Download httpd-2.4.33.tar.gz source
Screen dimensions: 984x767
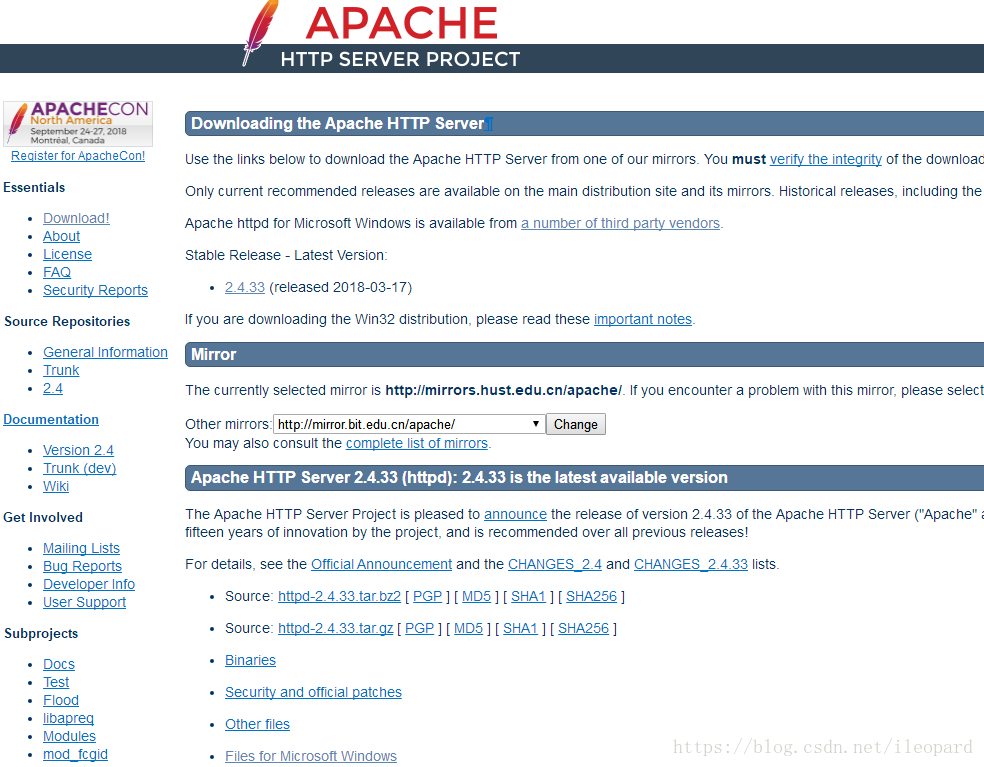[336, 628]
